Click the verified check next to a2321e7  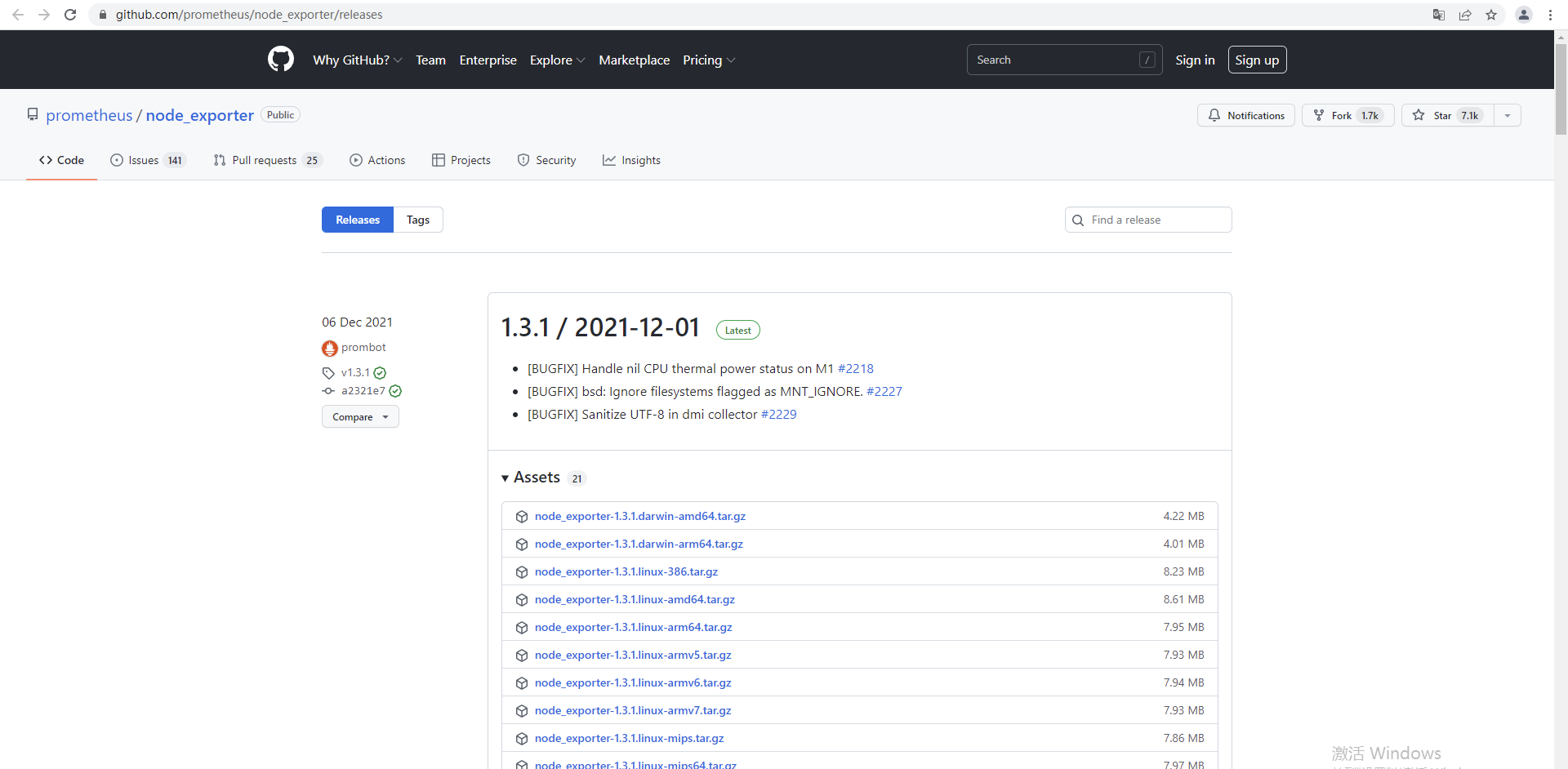(x=395, y=391)
